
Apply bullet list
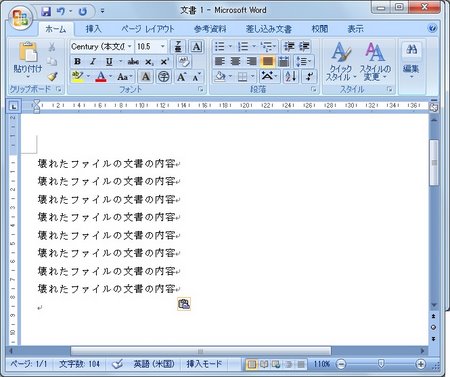pos(220,46)
